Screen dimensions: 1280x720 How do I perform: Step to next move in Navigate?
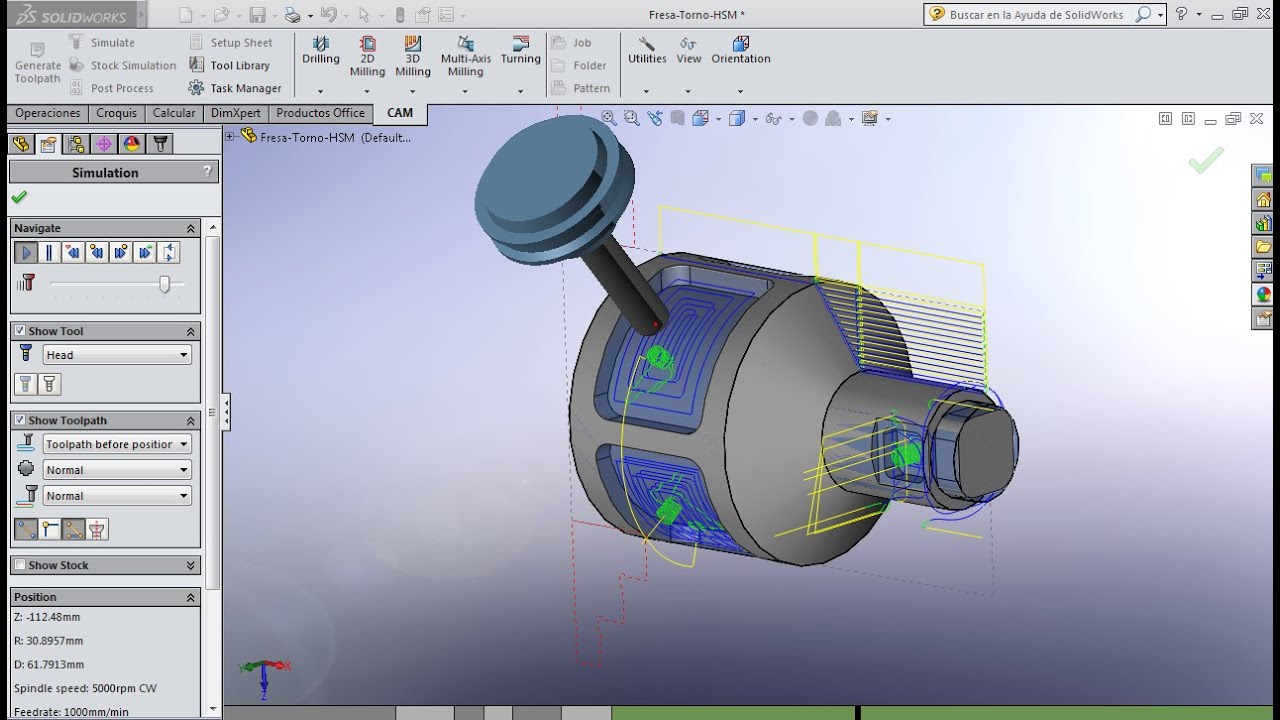point(121,252)
